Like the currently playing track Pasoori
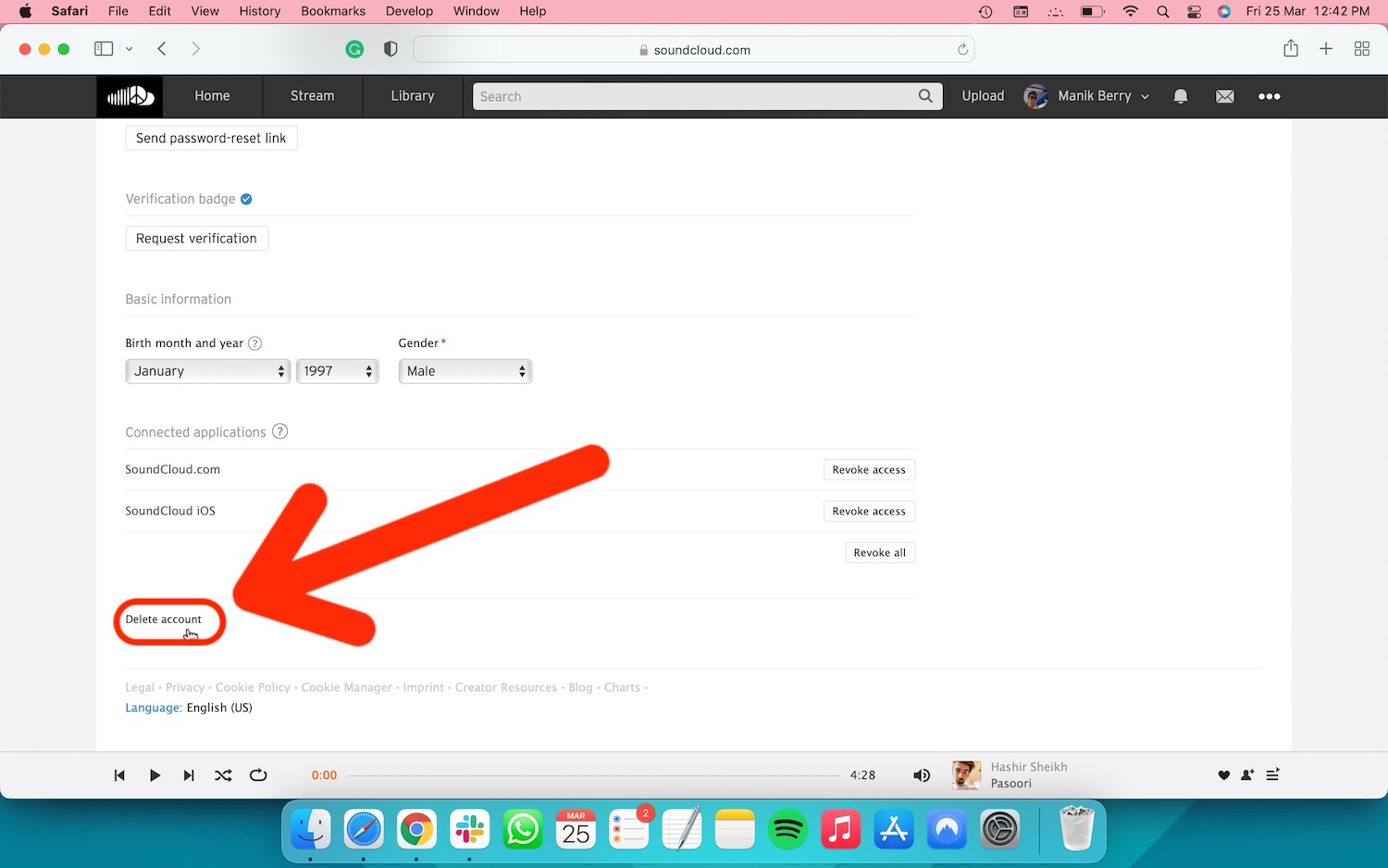This screenshot has height=868, width=1388. tap(1223, 775)
